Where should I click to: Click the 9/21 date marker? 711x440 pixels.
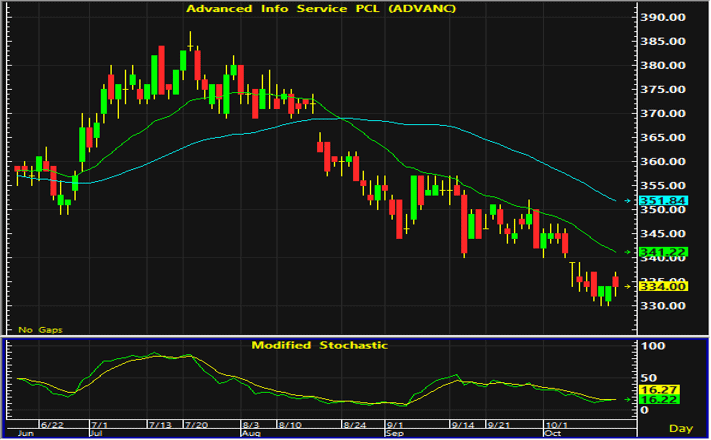498,425
